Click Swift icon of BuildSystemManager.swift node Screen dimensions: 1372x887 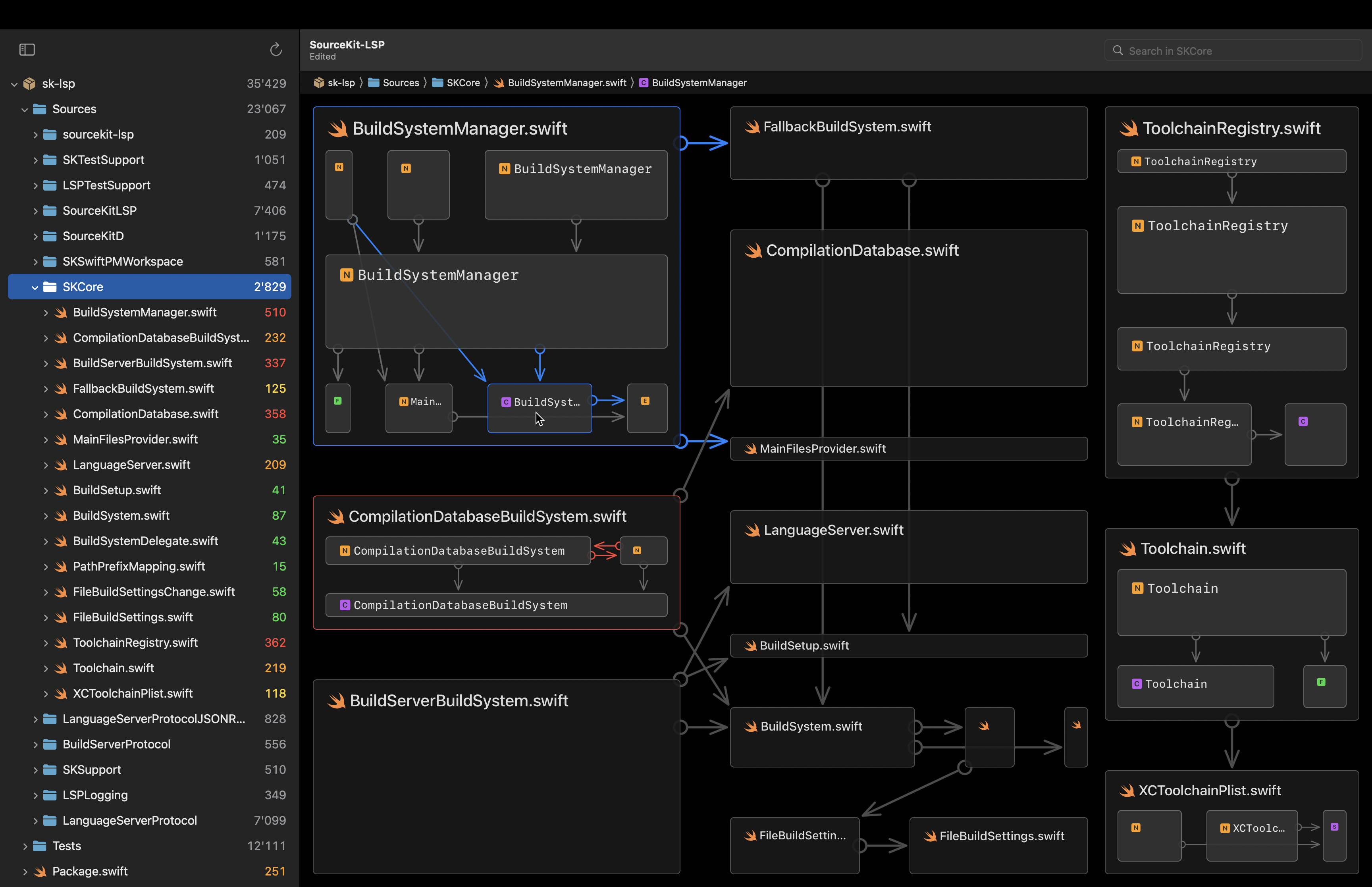coord(337,128)
